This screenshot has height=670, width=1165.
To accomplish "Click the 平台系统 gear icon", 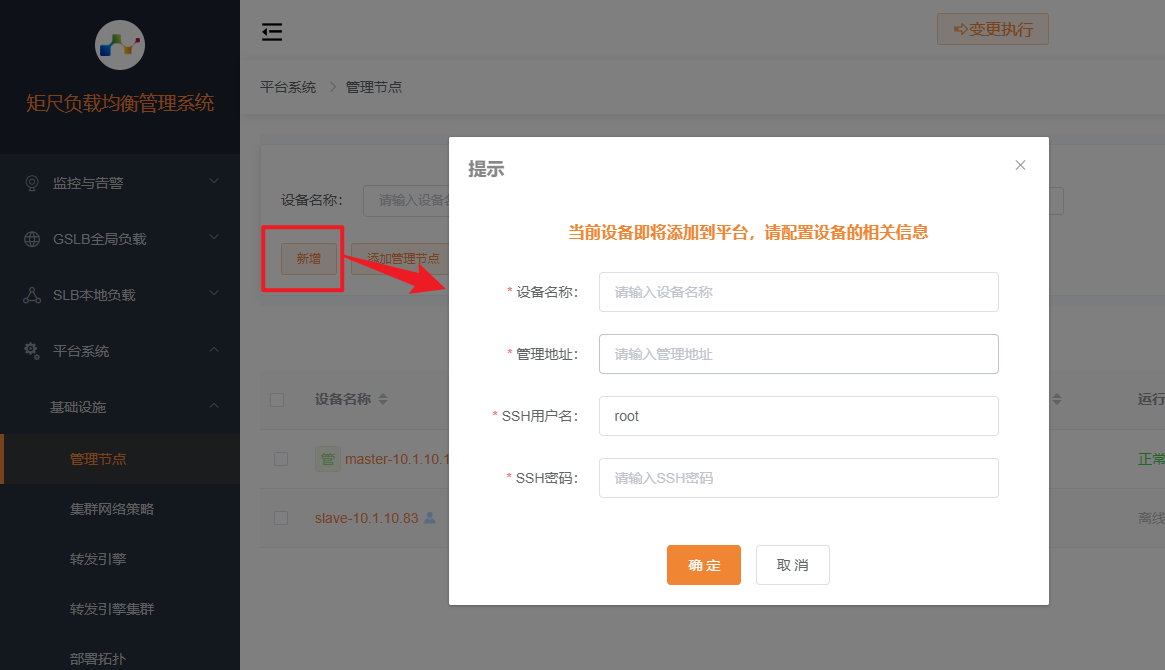I will click(32, 351).
